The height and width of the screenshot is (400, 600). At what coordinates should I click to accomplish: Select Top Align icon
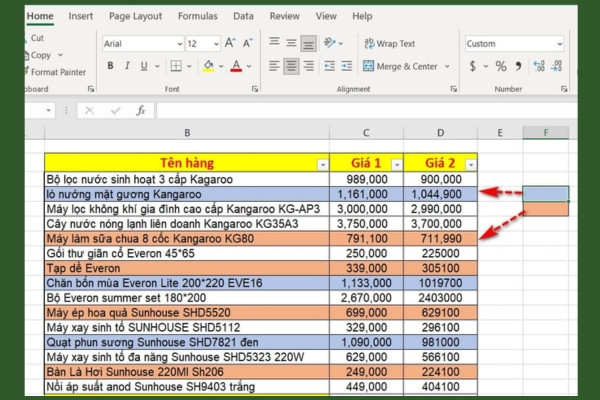point(274,42)
